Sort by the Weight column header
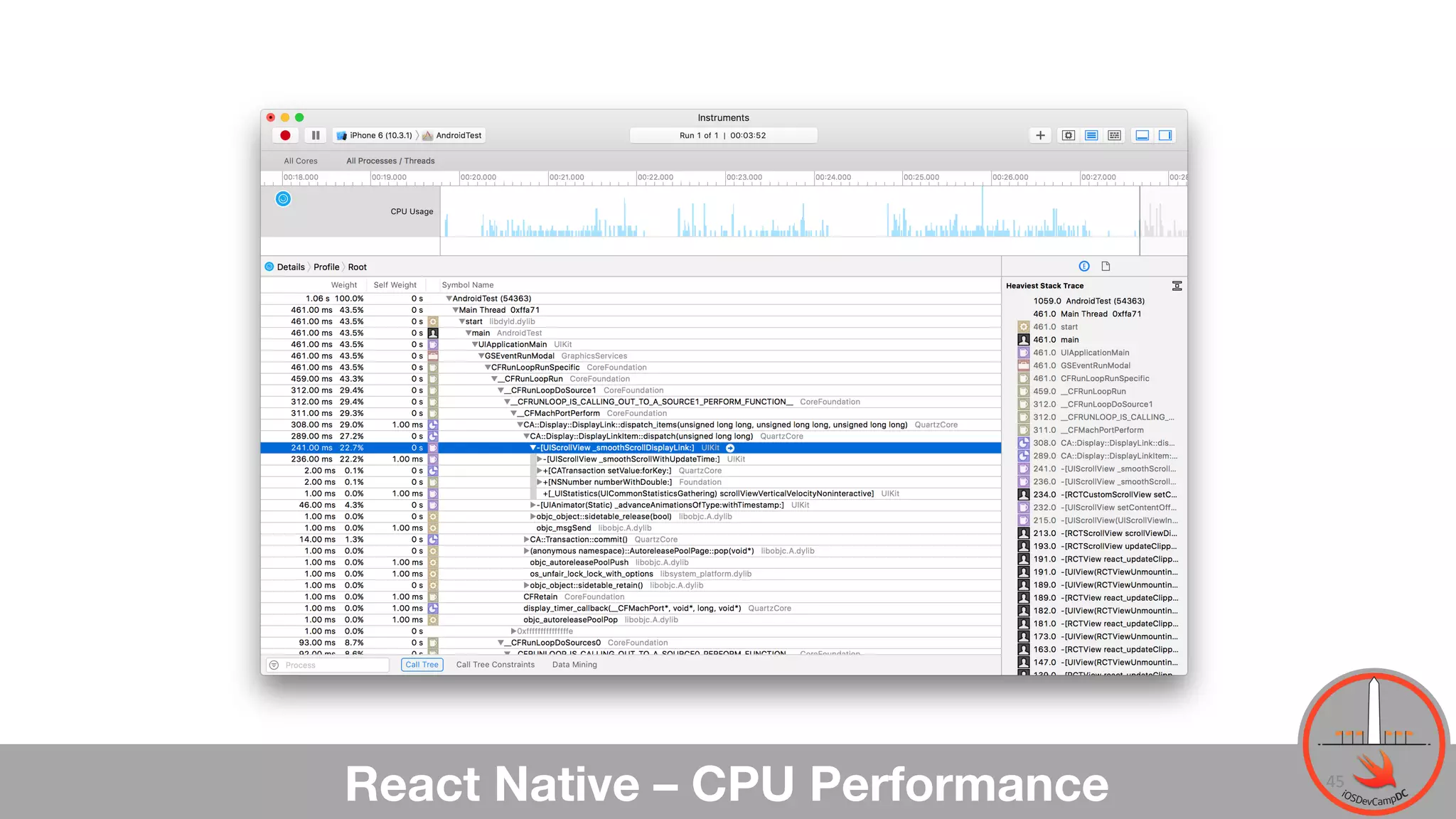This screenshot has height=819, width=1456. point(343,285)
